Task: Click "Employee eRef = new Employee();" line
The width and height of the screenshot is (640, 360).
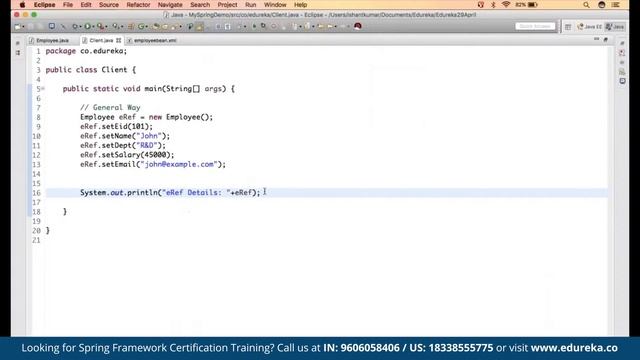Action: pyautogui.click(x=147, y=117)
